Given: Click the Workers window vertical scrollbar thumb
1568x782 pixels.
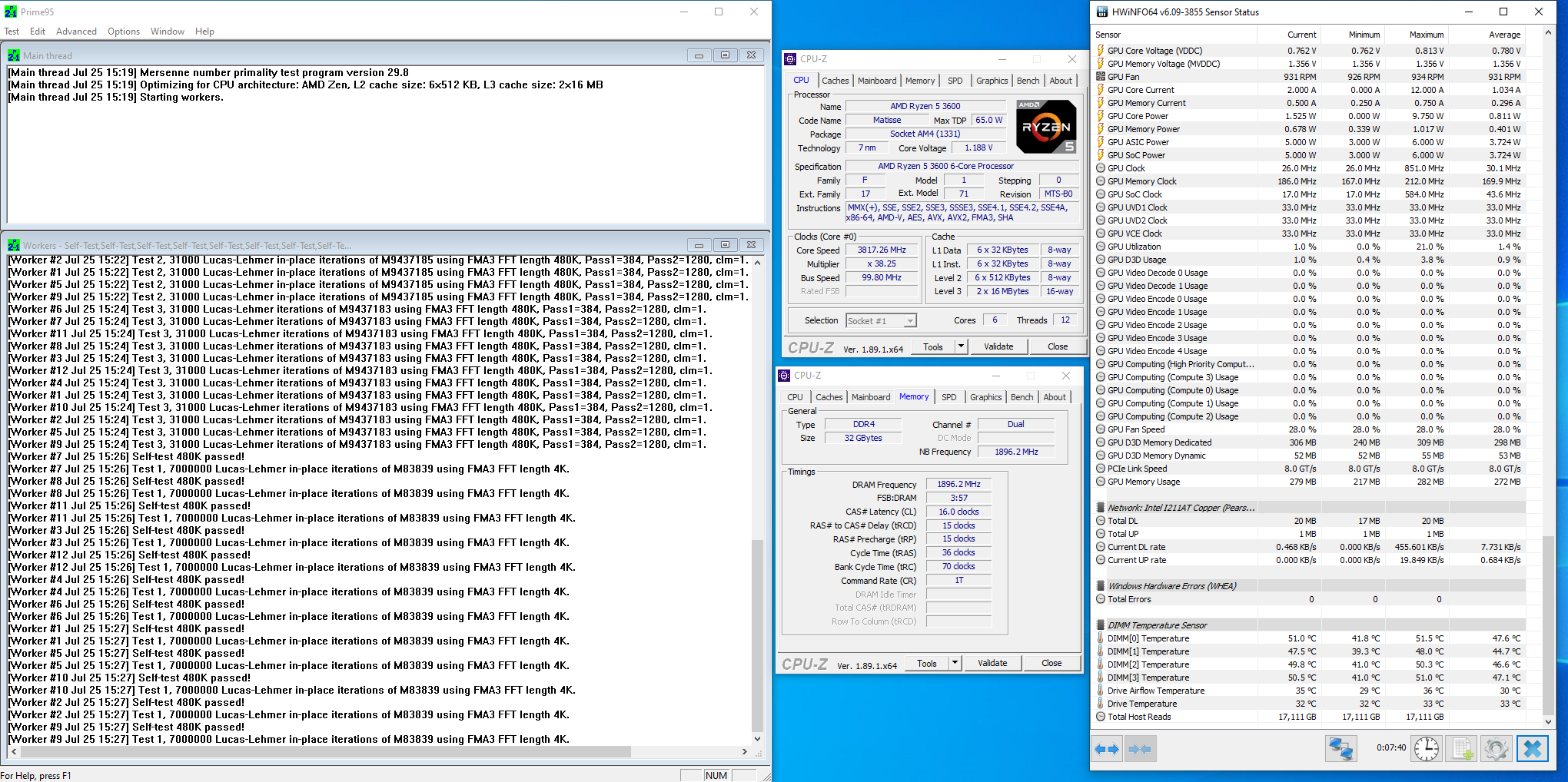Looking at the screenshot, I should click(757, 635).
